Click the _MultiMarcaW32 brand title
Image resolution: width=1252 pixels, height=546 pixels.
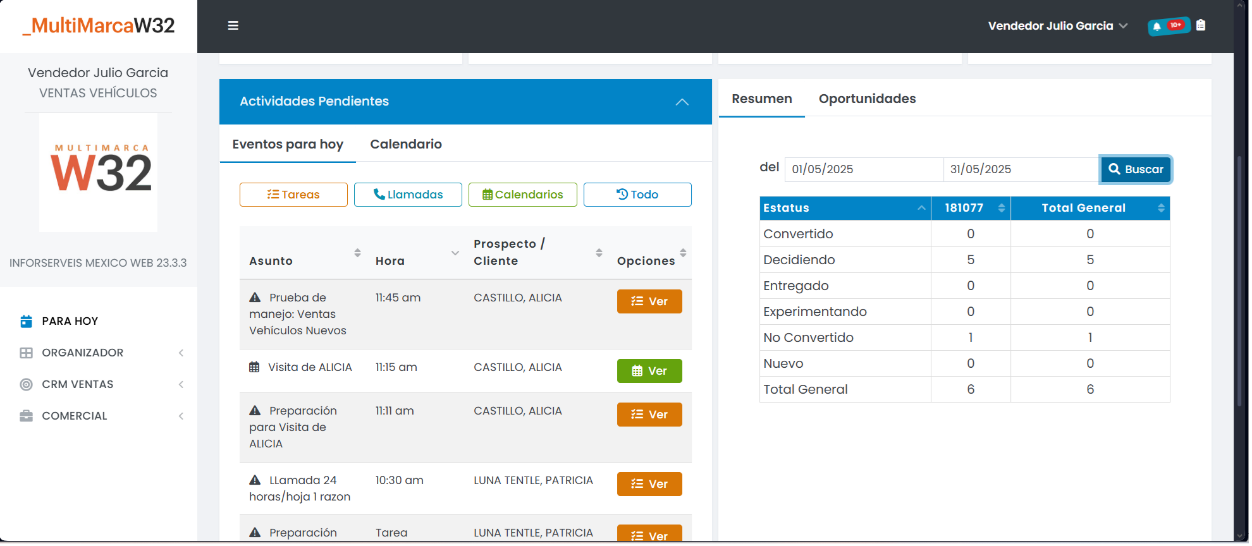(x=98, y=26)
